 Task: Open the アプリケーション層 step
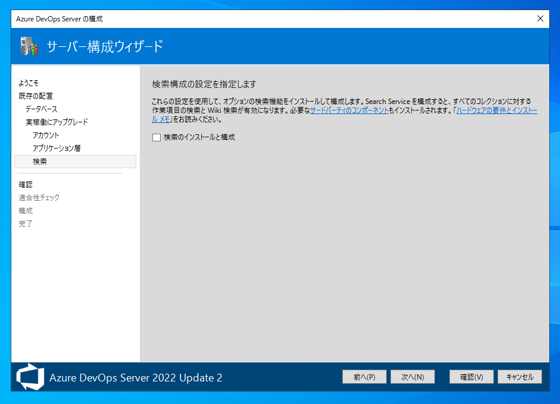tap(56, 148)
